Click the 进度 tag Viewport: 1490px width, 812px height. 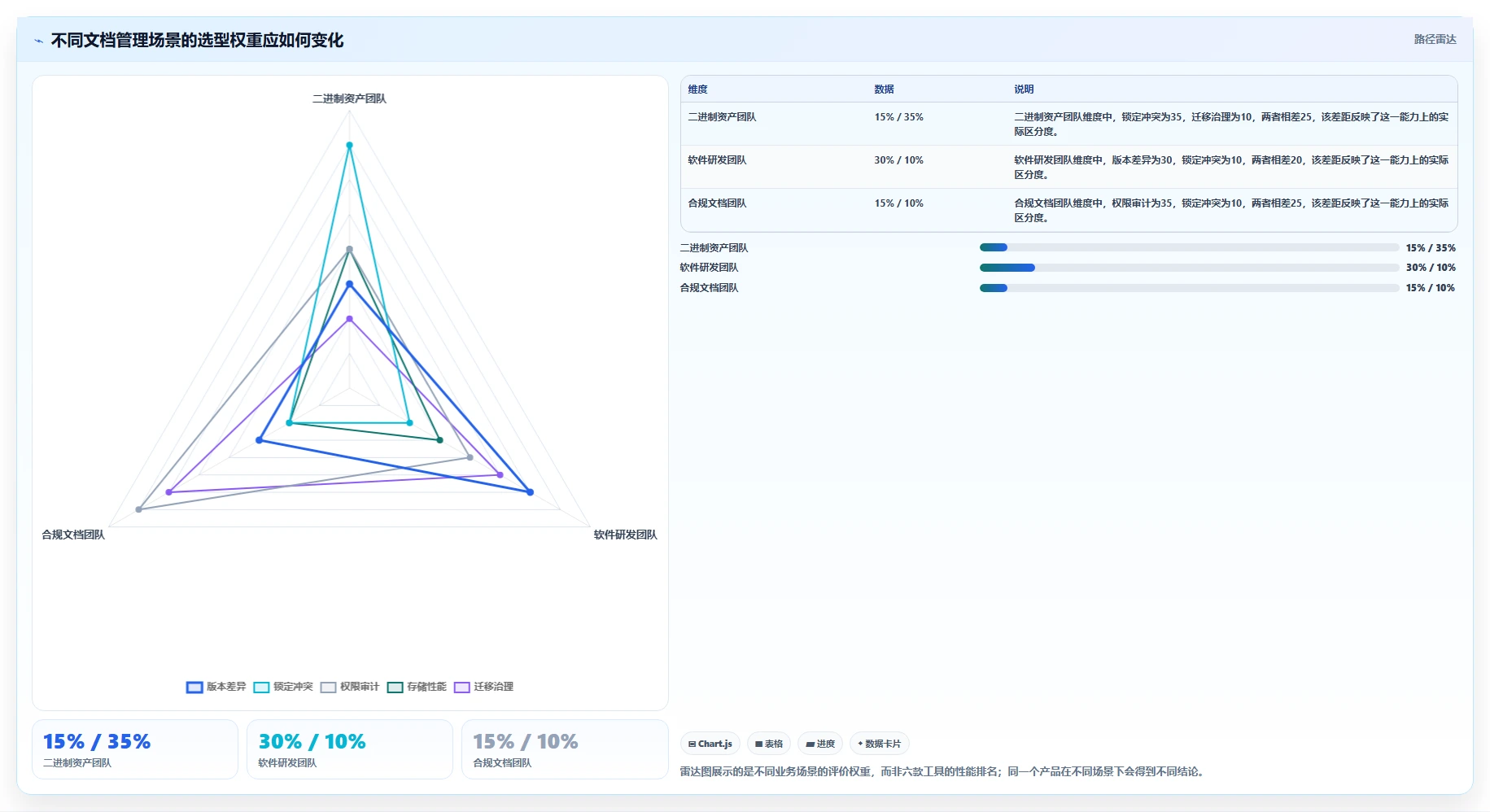820,744
